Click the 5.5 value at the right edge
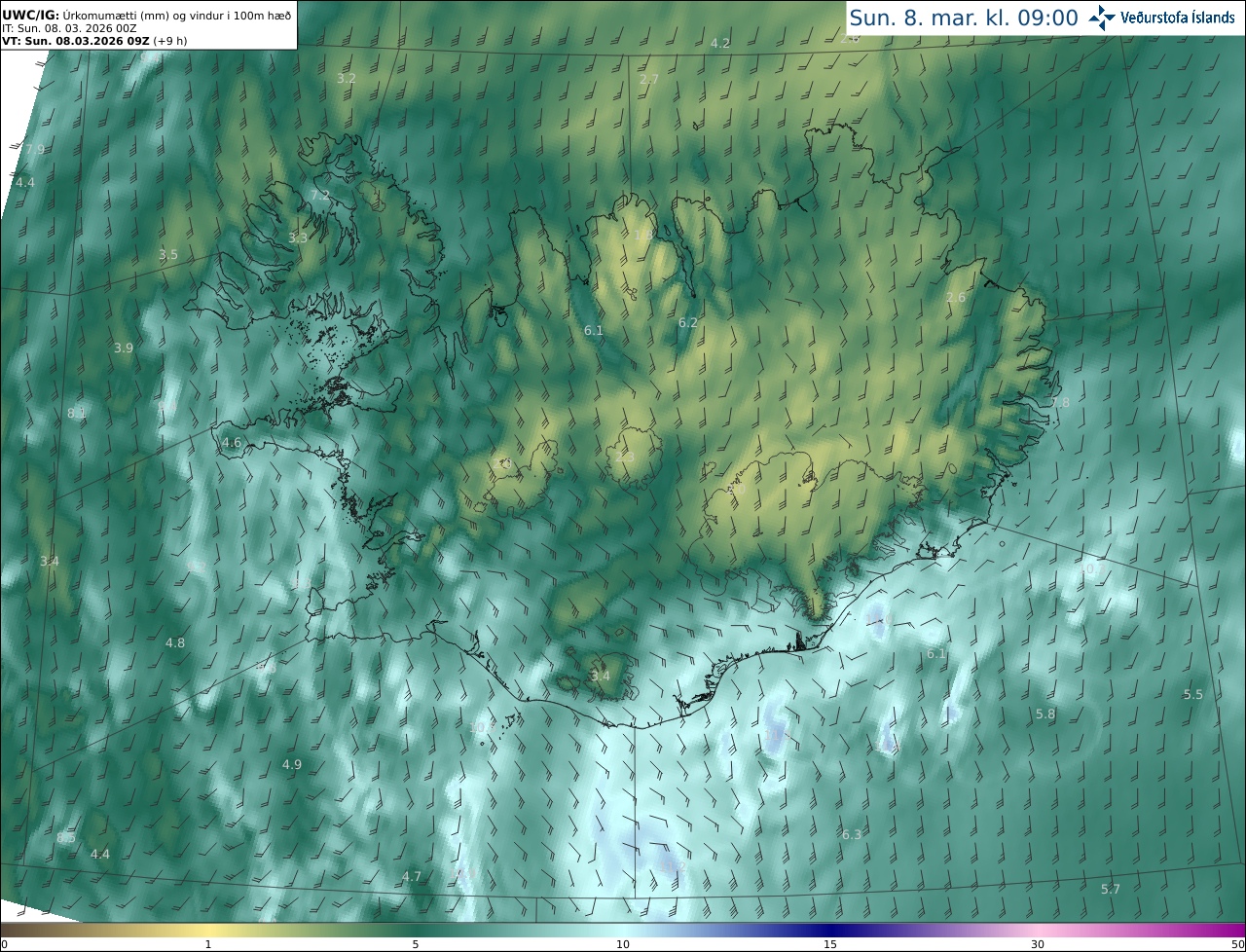The height and width of the screenshot is (952, 1246). (1193, 695)
